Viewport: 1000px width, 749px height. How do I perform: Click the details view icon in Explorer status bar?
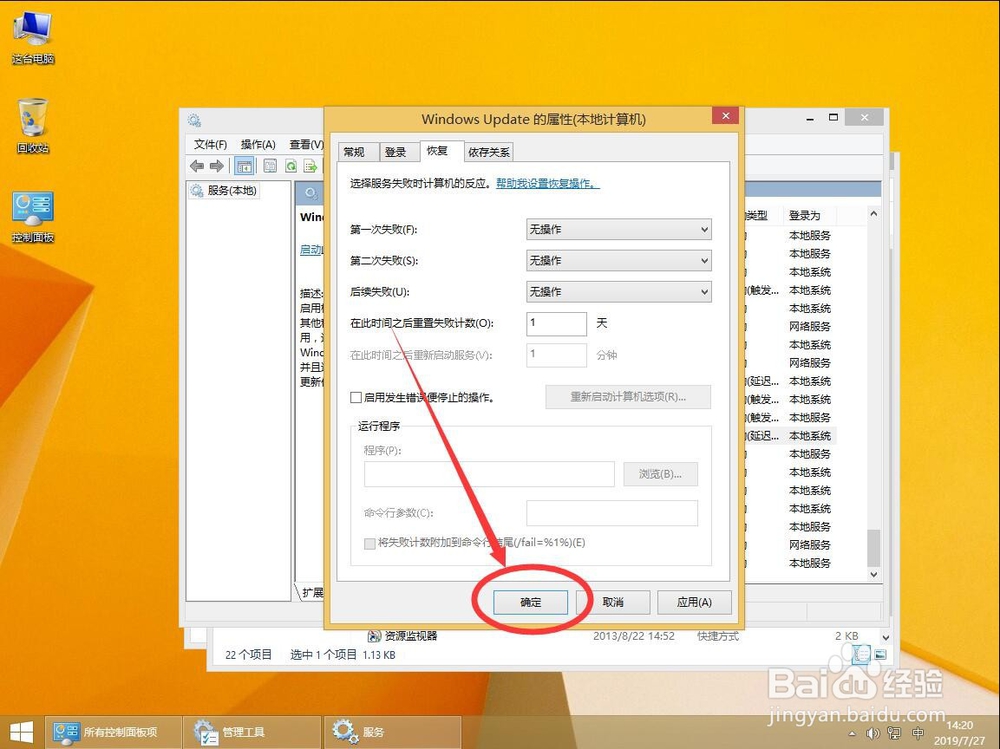pos(862,654)
